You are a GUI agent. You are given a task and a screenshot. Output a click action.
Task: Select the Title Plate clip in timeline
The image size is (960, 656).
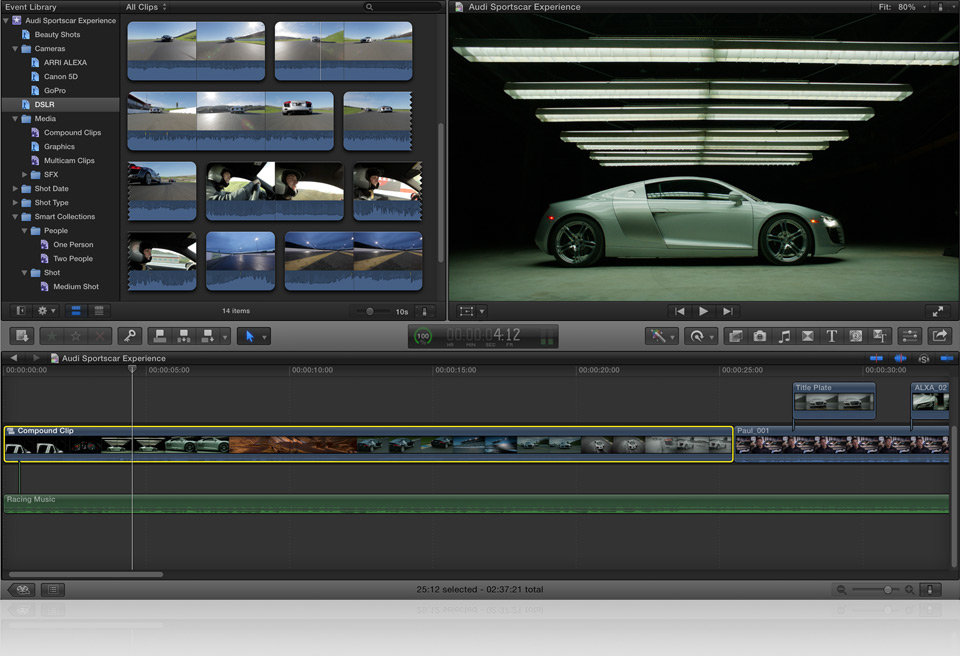(834, 400)
